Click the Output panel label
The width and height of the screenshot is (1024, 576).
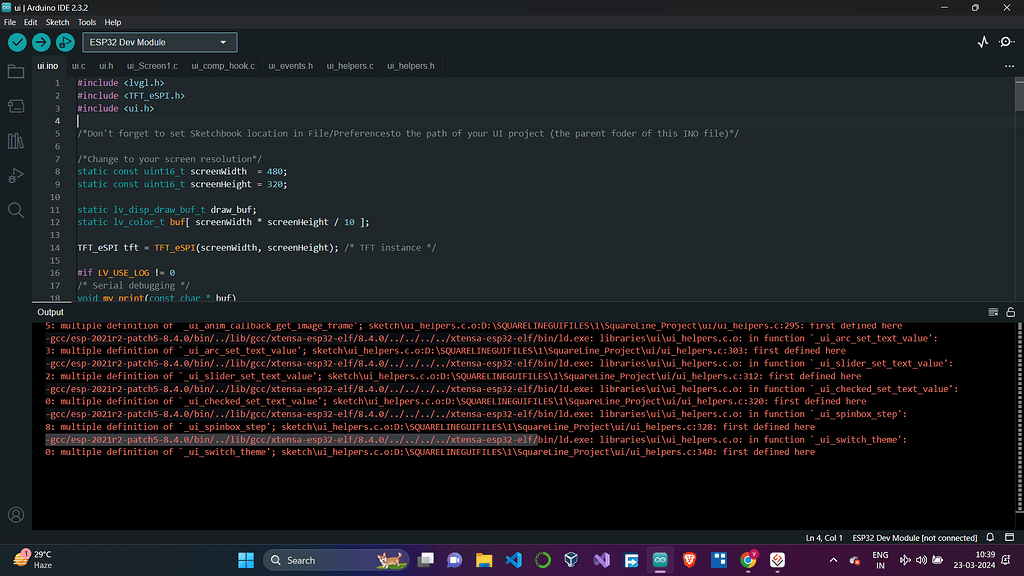click(50, 312)
